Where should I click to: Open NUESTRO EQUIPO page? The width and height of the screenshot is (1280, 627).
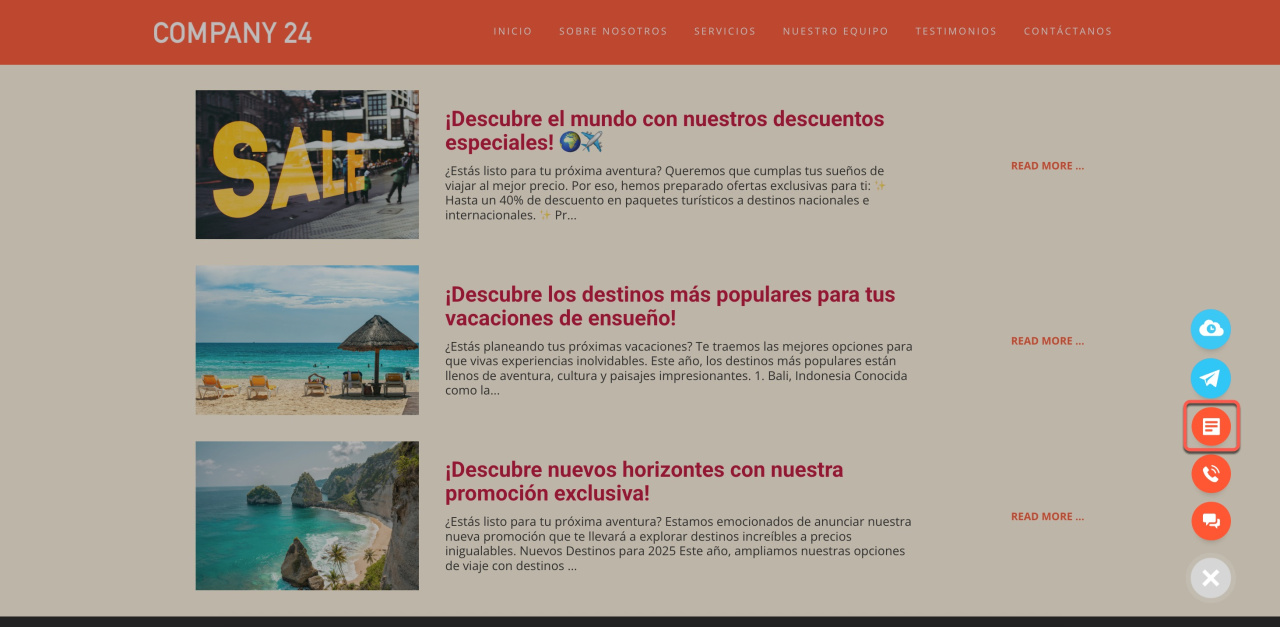pyautogui.click(x=835, y=31)
